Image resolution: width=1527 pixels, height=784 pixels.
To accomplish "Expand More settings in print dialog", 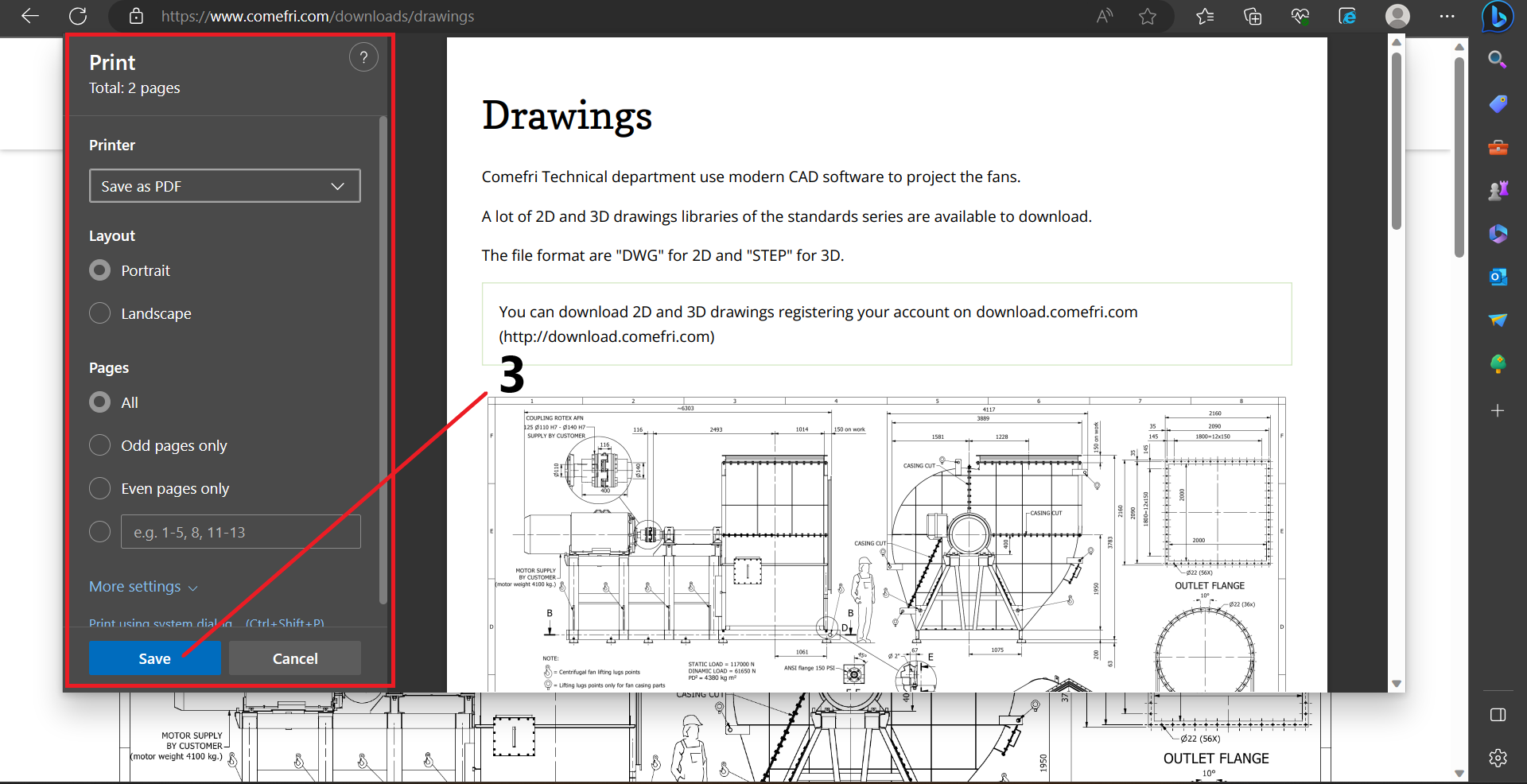I will tap(142, 586).
